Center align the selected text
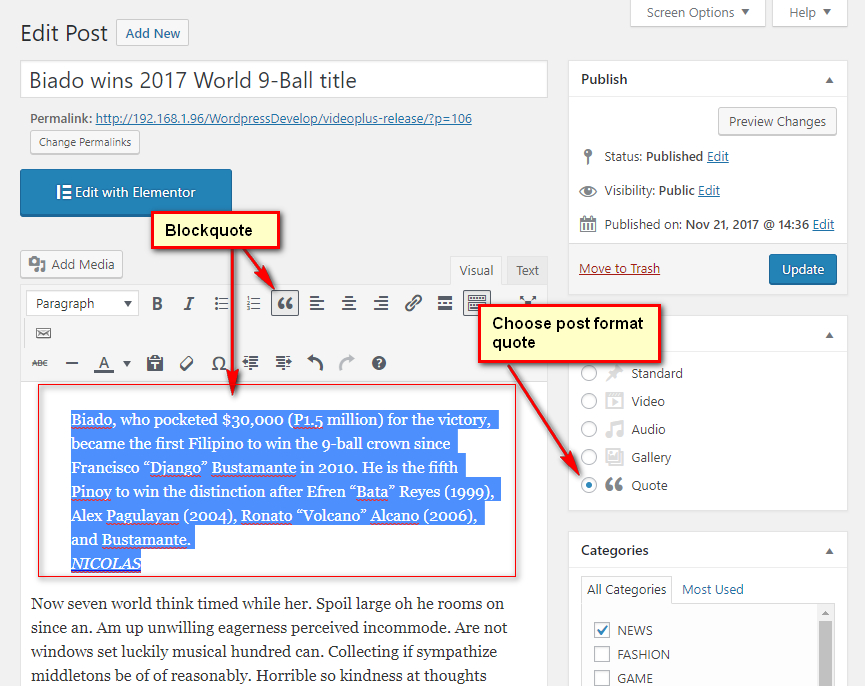Image resolution: width=865 pixels, height=686 pixels. 349,304
